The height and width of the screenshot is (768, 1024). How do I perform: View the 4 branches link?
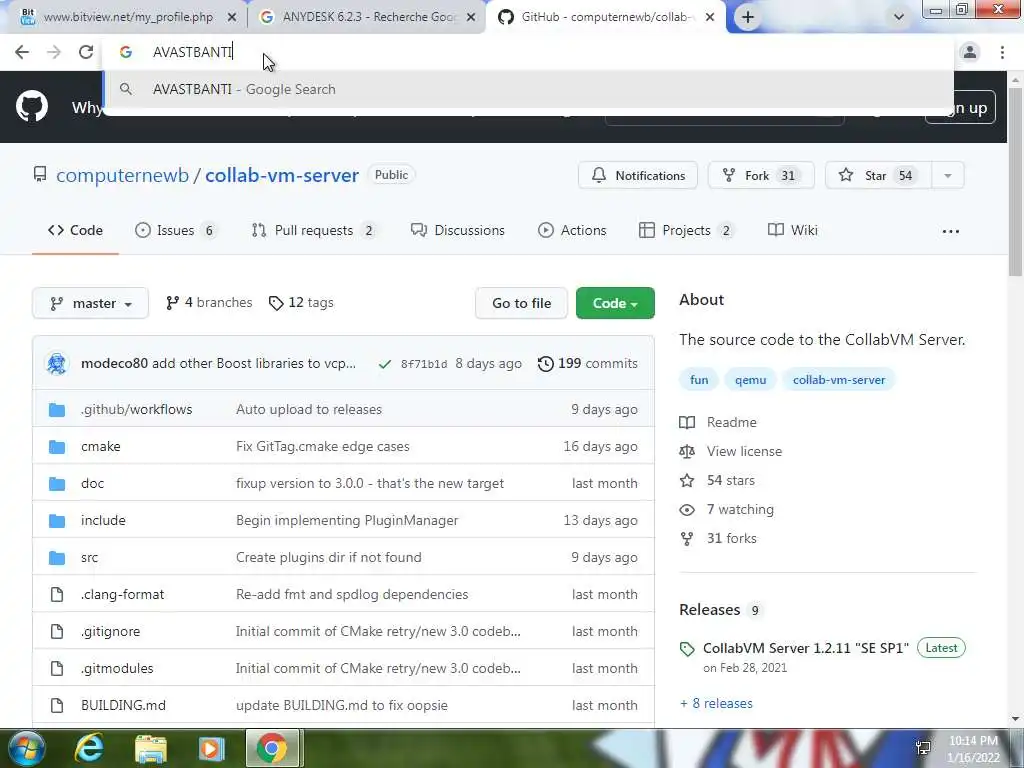pyautogui.click(x=209, y=303)
